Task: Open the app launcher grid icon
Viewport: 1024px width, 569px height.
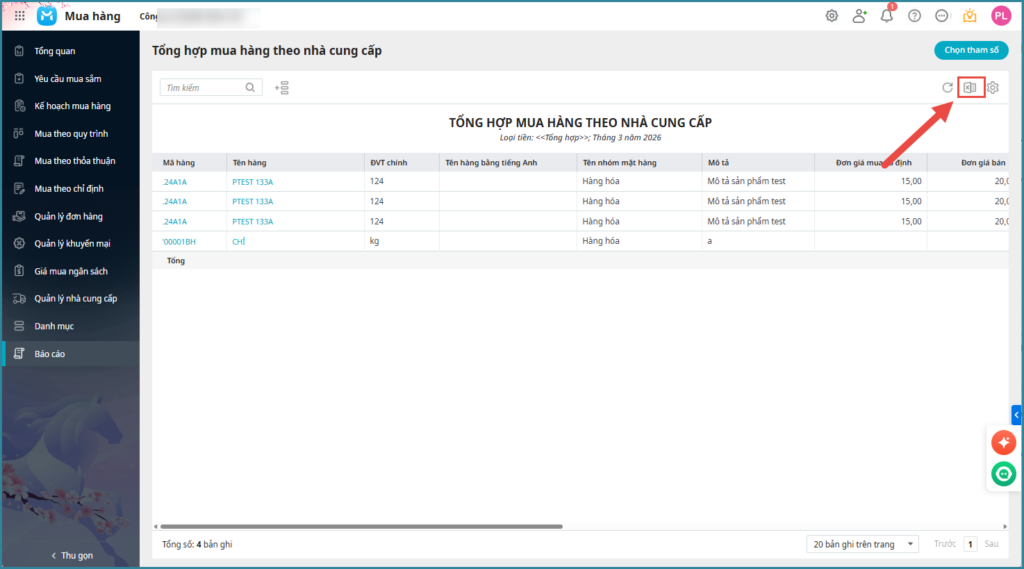Action: tap(20, 16)
